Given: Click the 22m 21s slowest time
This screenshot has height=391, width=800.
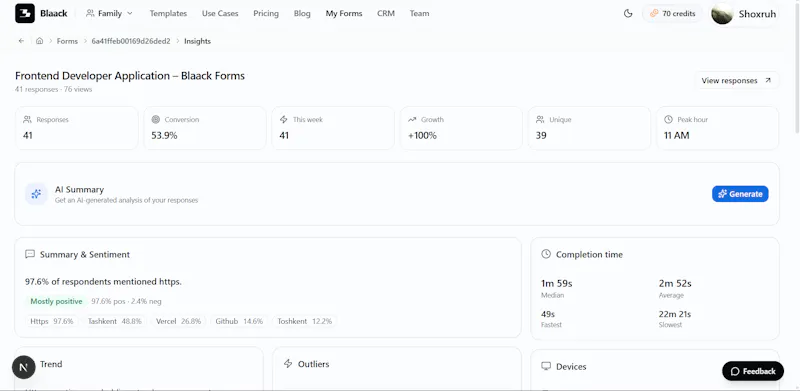Looking at the screenshot, I should 675,314.
